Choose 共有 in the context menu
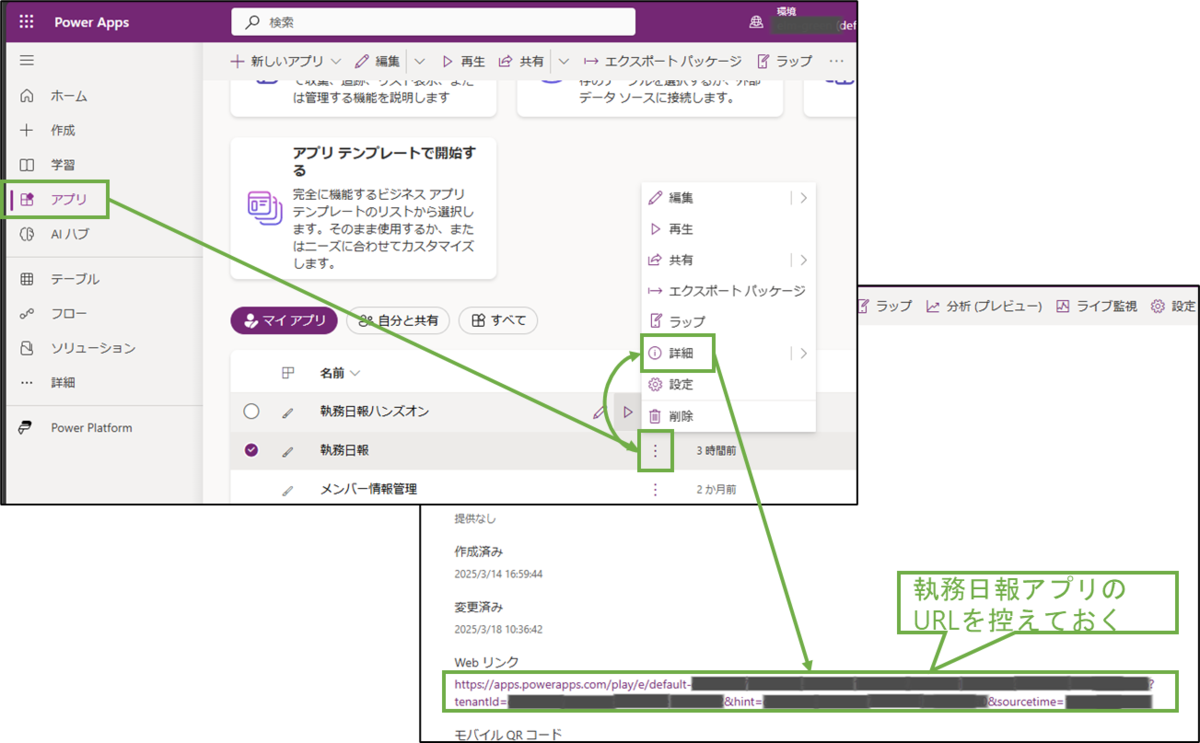The height and width of the screenshot is (743, 1200). tap(681, 260)
